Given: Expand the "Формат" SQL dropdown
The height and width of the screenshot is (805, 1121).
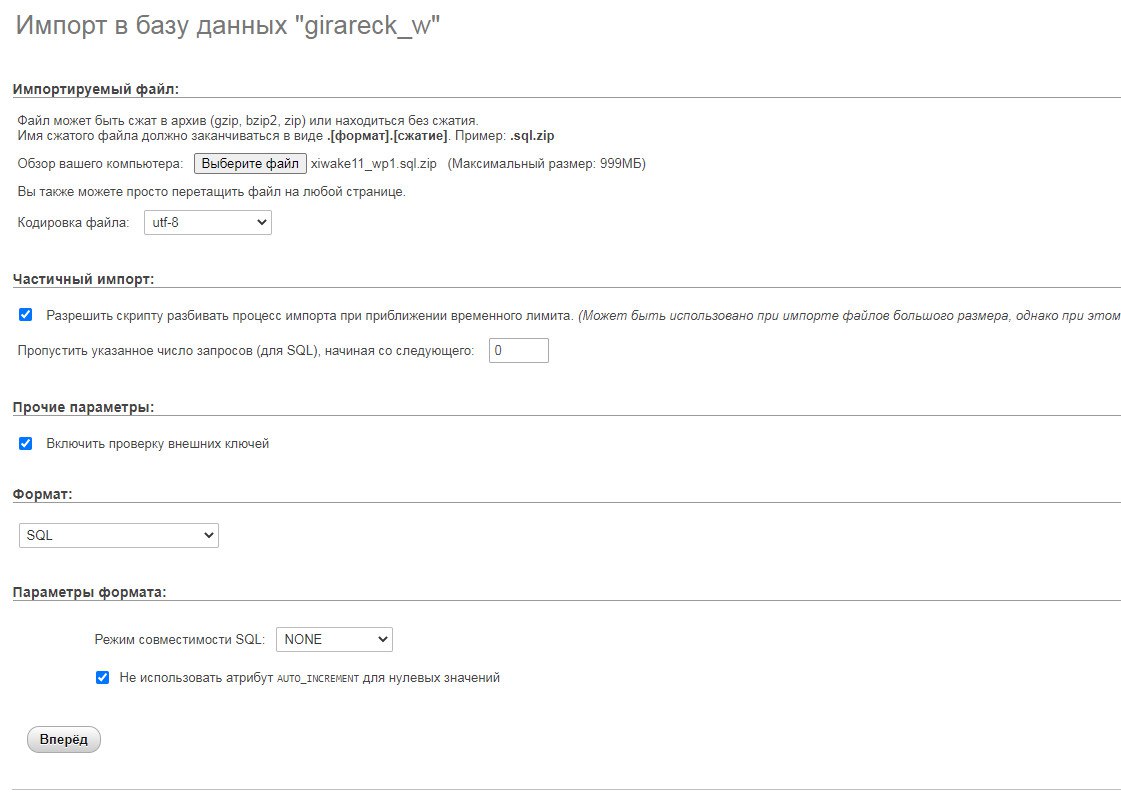Looking at the screenshot, I should pyautogui.click(x=119, y=536).
